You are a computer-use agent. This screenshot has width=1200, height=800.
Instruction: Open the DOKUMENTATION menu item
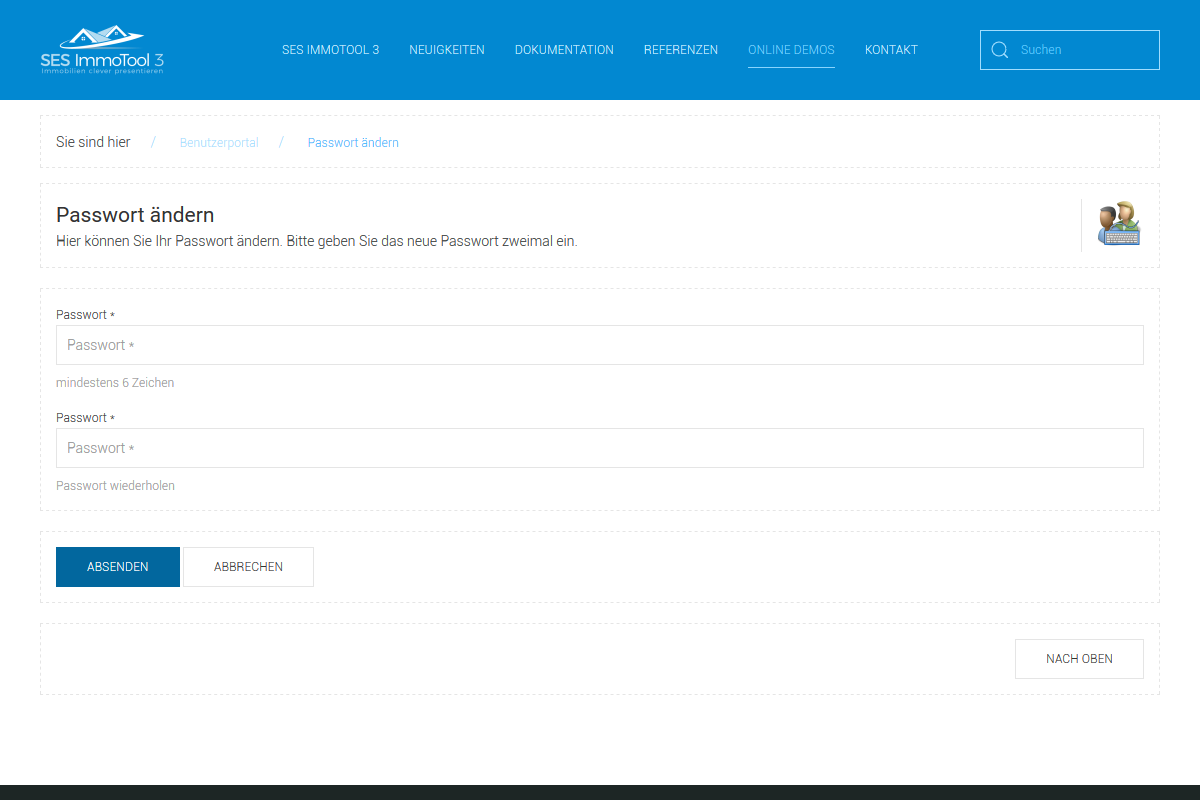(x=564, y=50)
